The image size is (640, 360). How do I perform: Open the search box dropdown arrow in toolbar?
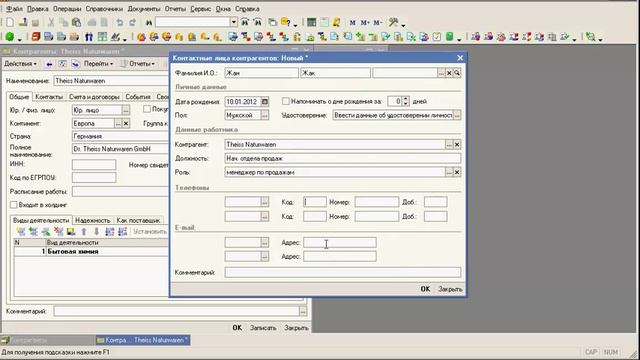(233, 22)
